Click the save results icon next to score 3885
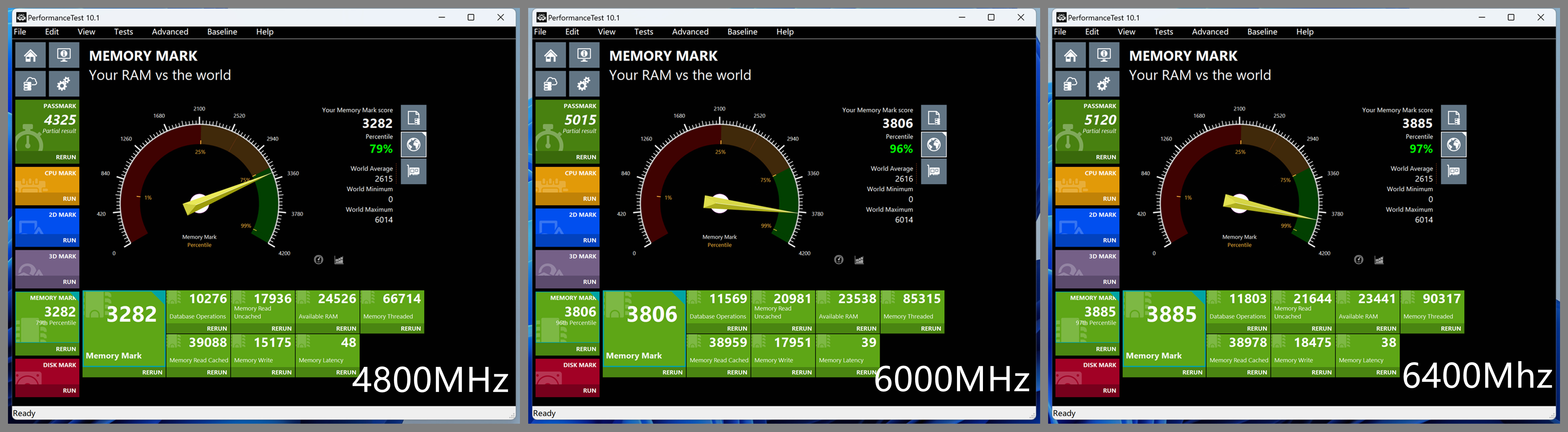The height and width of the screenshot is (432, 1568). (x=1454, y=118)
